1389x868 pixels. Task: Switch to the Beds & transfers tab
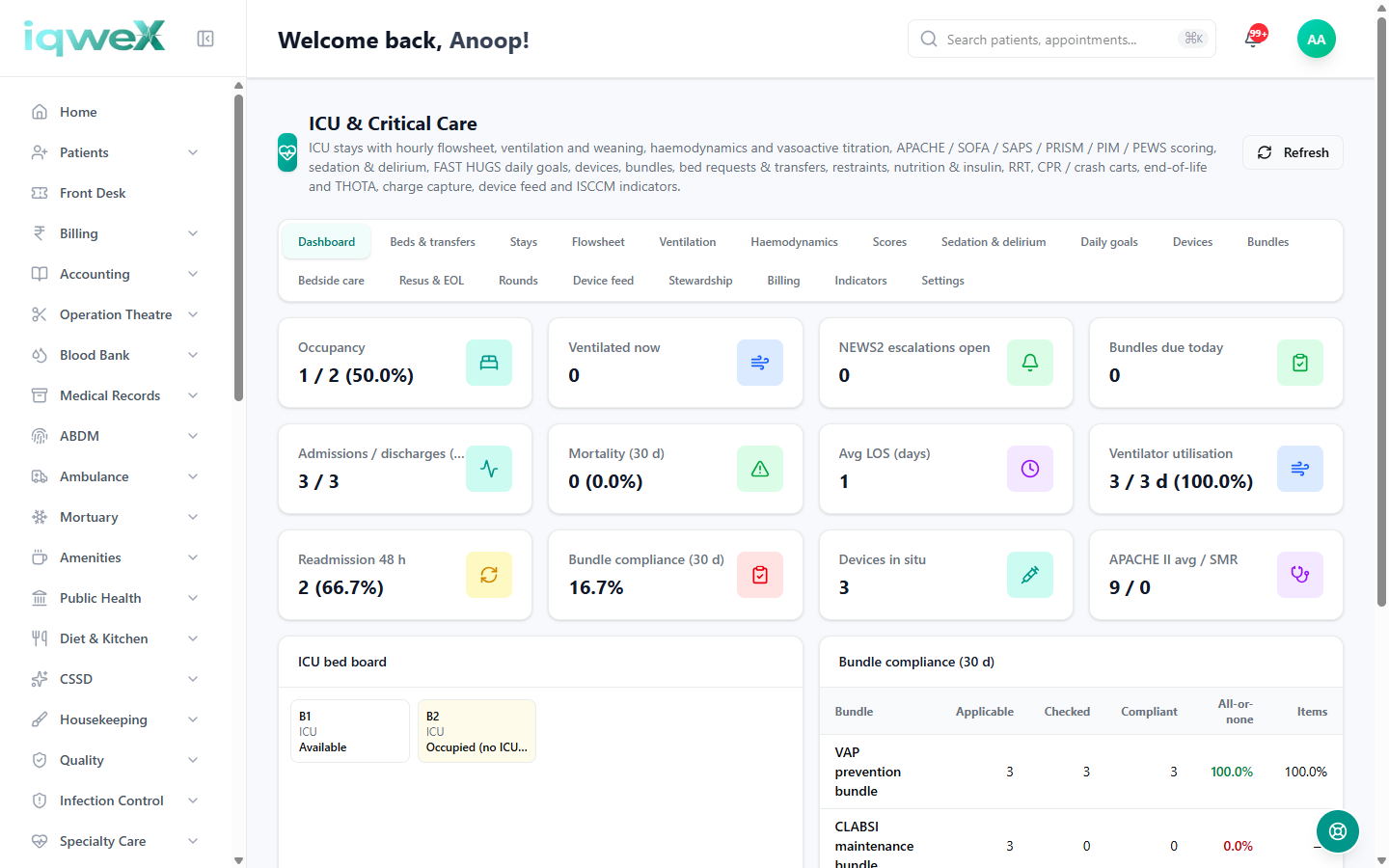click(432, 242)
